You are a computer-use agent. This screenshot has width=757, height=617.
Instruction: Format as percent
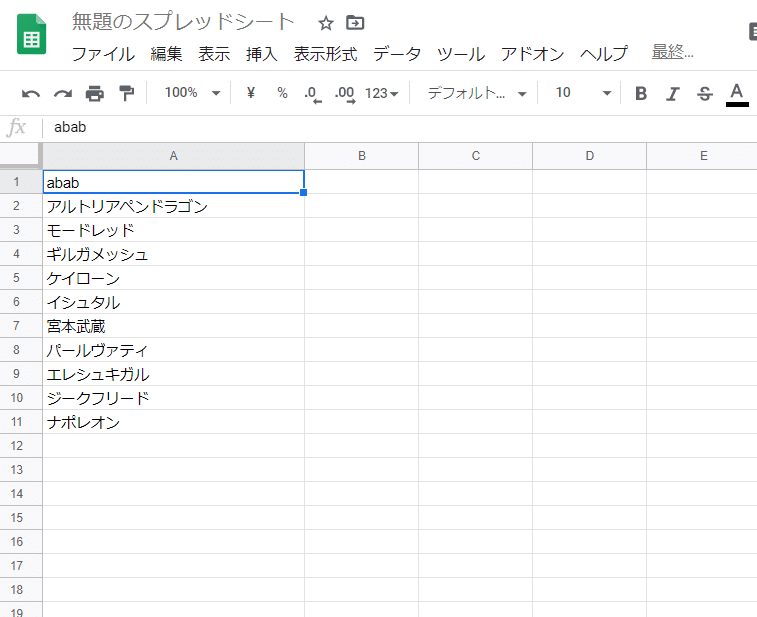pos(282,93)
